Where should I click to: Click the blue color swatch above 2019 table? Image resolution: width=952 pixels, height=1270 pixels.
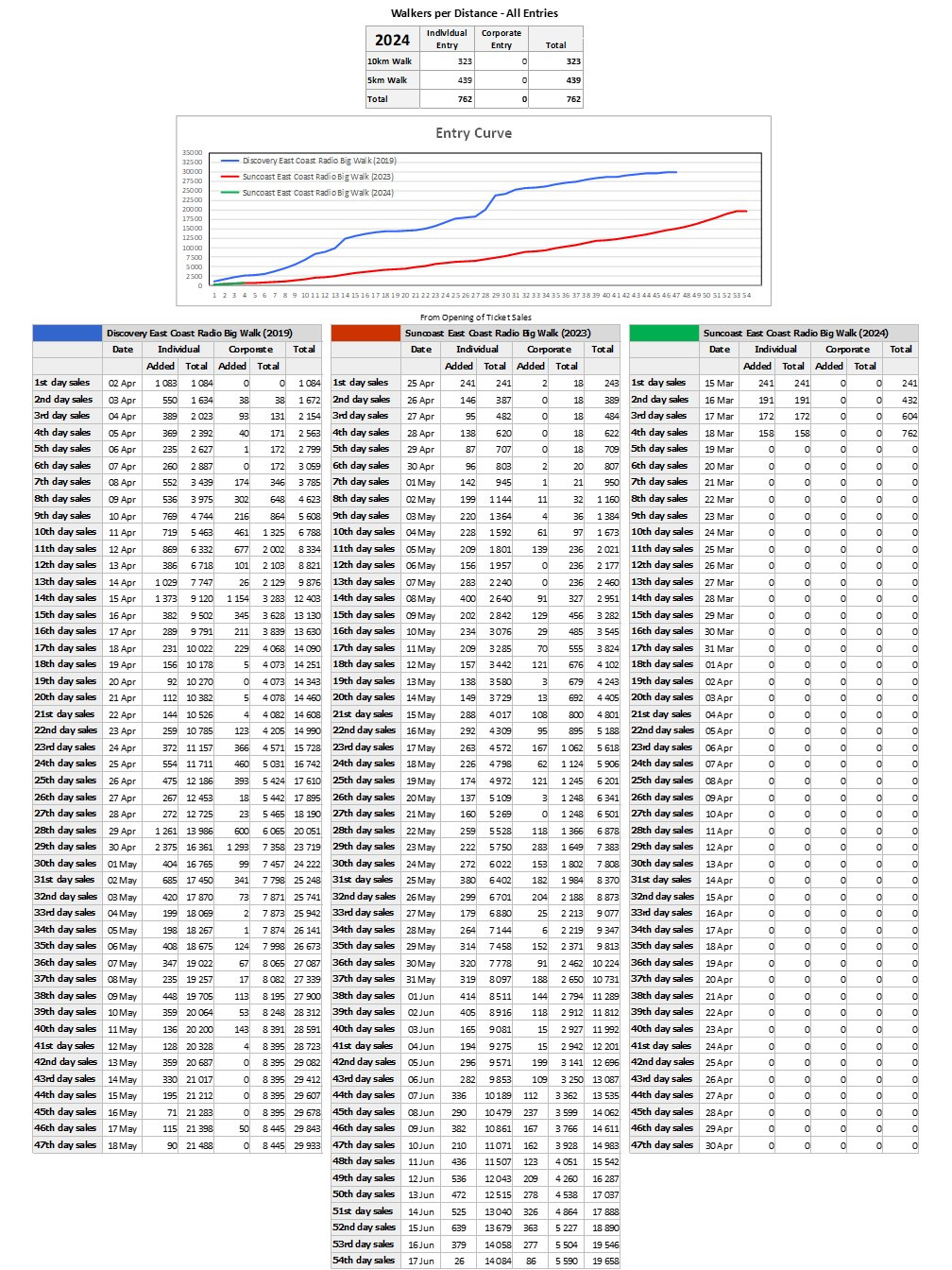point(67,333)
